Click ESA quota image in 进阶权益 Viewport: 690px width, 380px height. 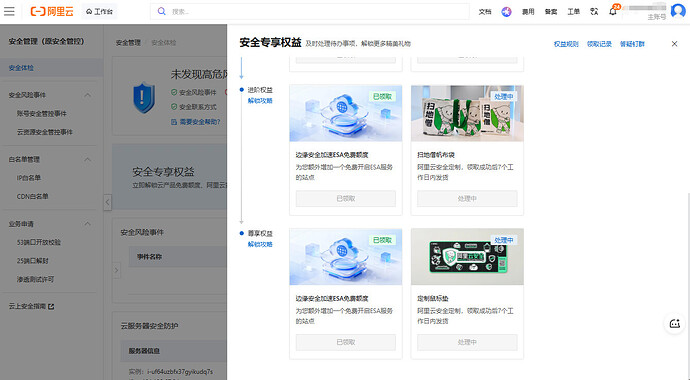coord(345,113)
